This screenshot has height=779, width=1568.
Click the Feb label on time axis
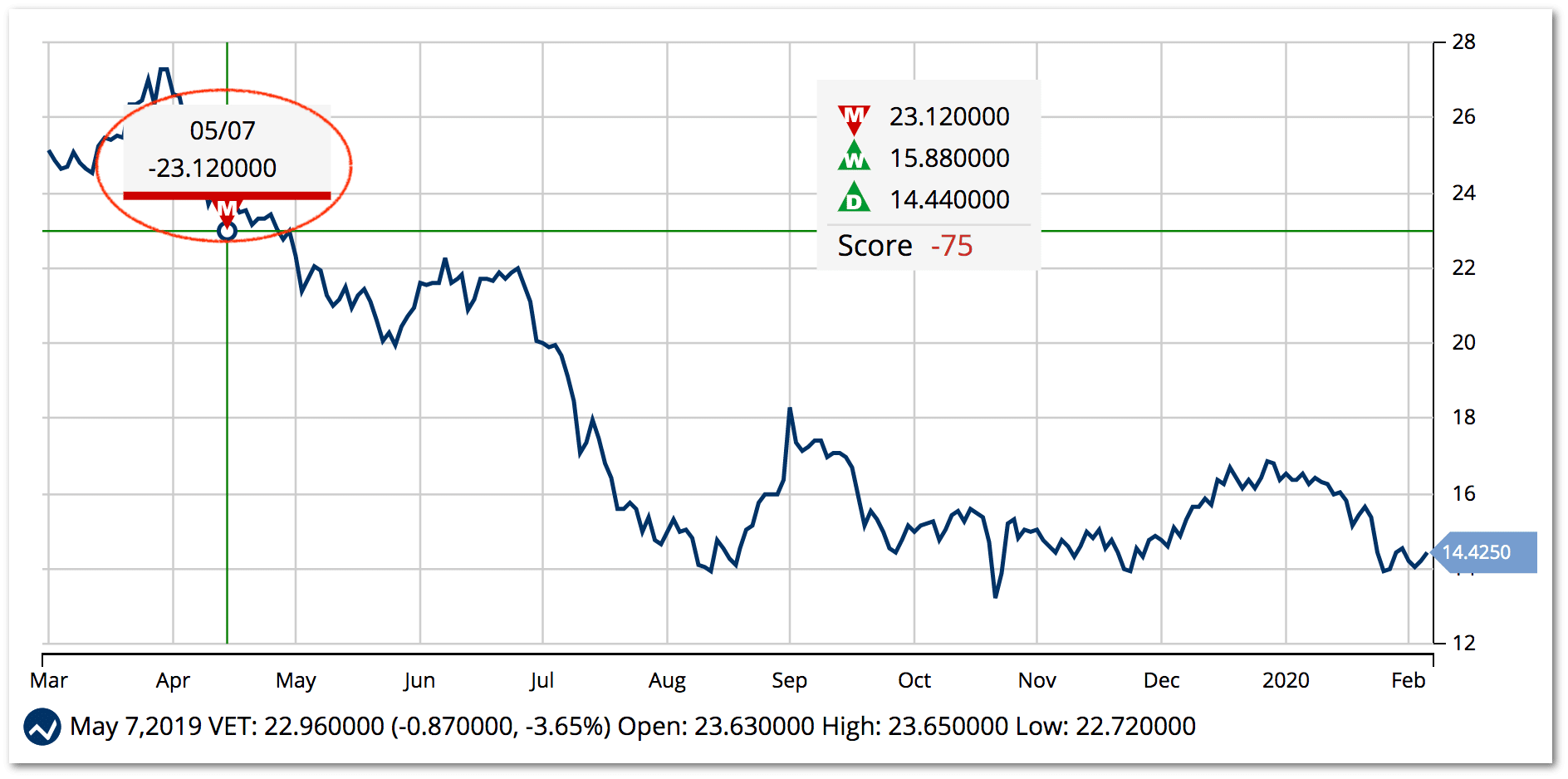(1409, 680)
